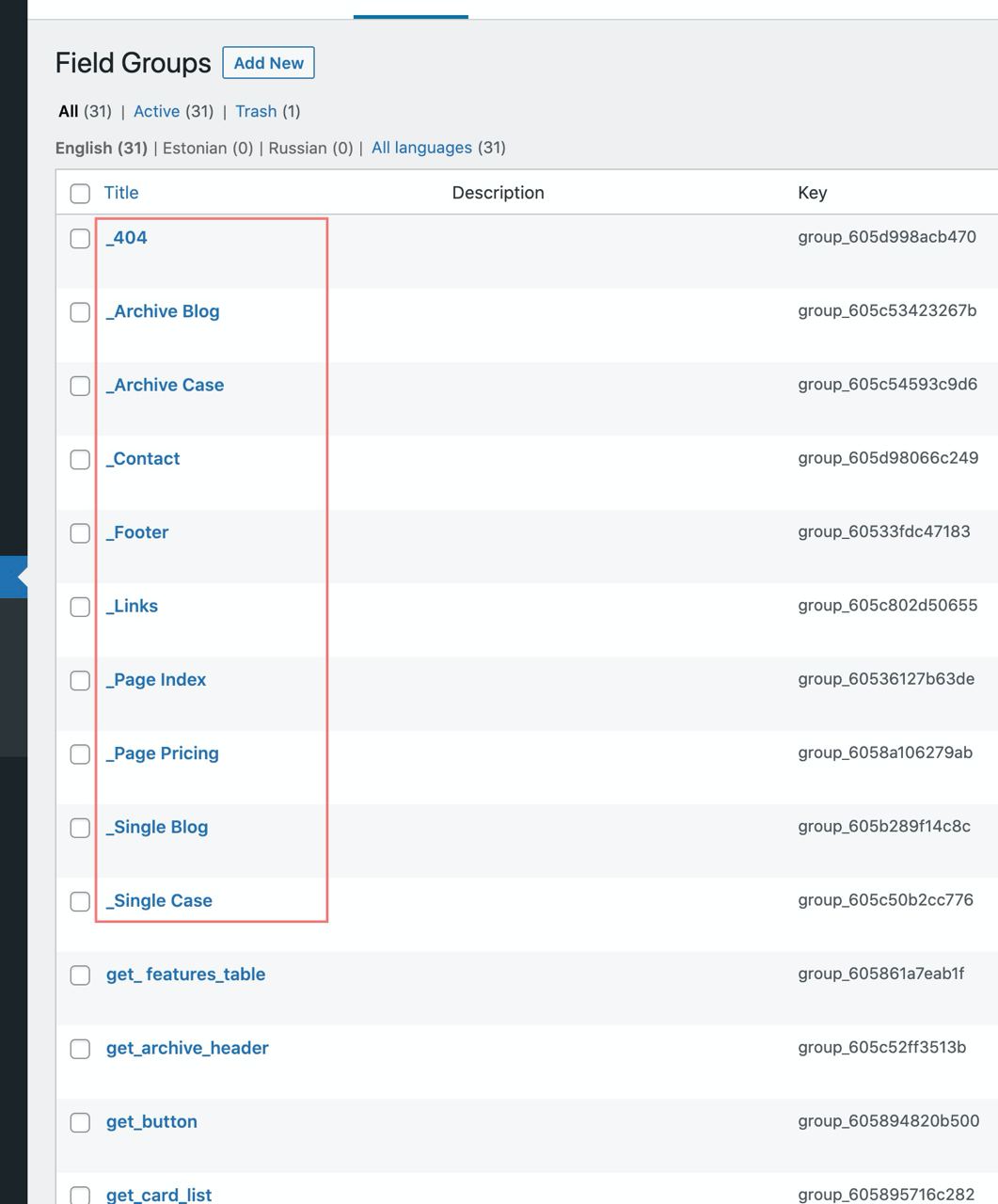
Task: Click key group_605895716c282
Action: tap(886, 1195)
